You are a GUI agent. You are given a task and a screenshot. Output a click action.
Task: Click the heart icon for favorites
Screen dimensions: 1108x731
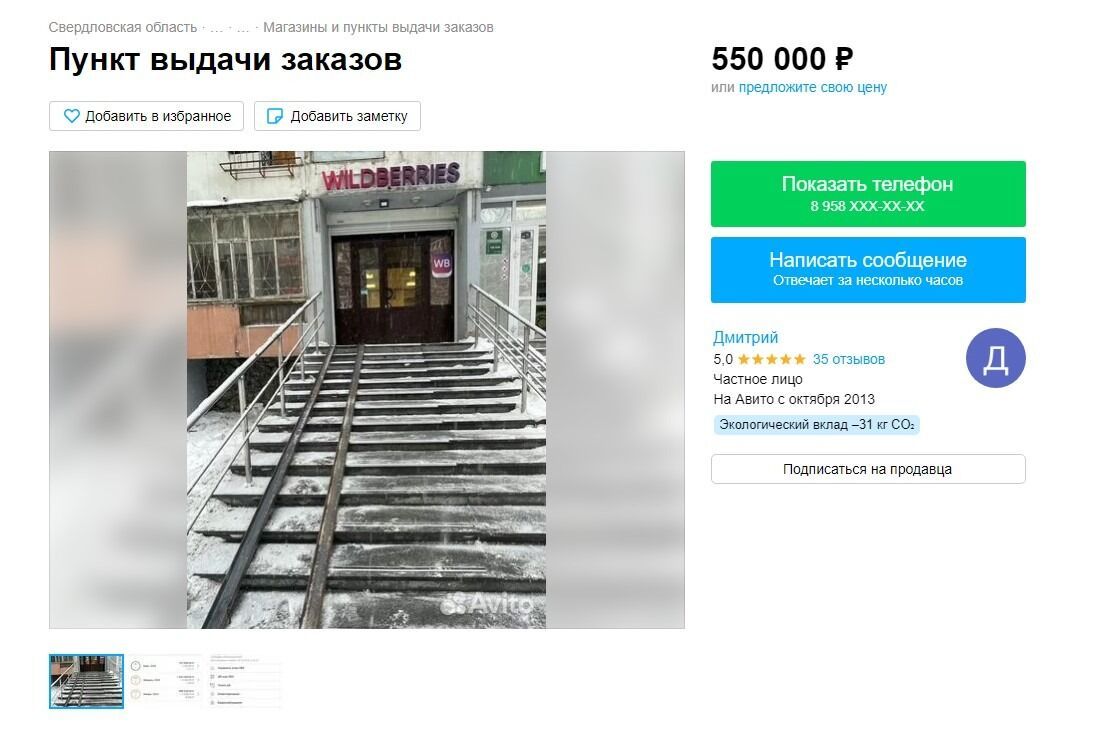coord(71,116)
